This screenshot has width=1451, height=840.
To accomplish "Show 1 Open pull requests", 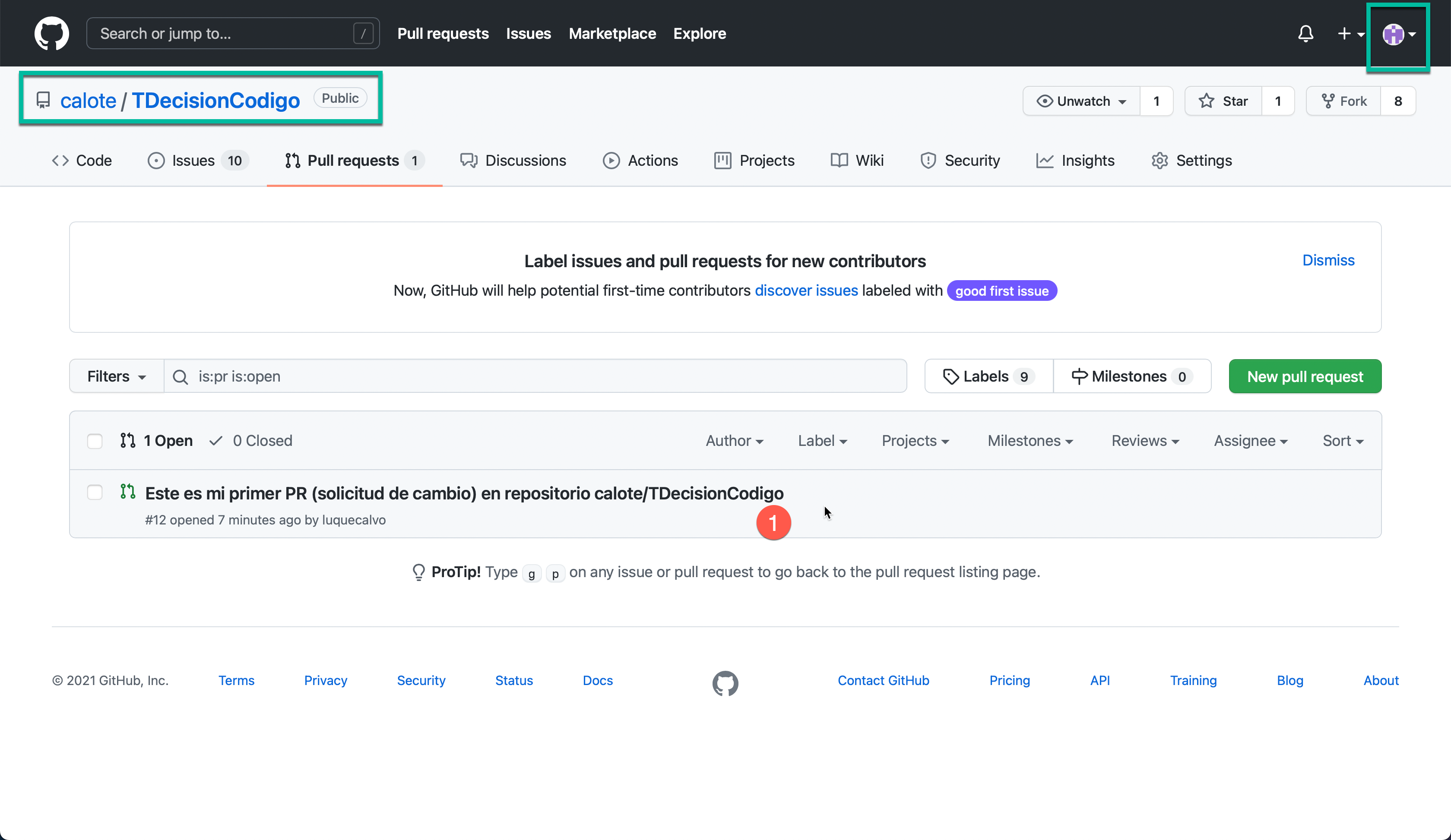I will [157, 441].
